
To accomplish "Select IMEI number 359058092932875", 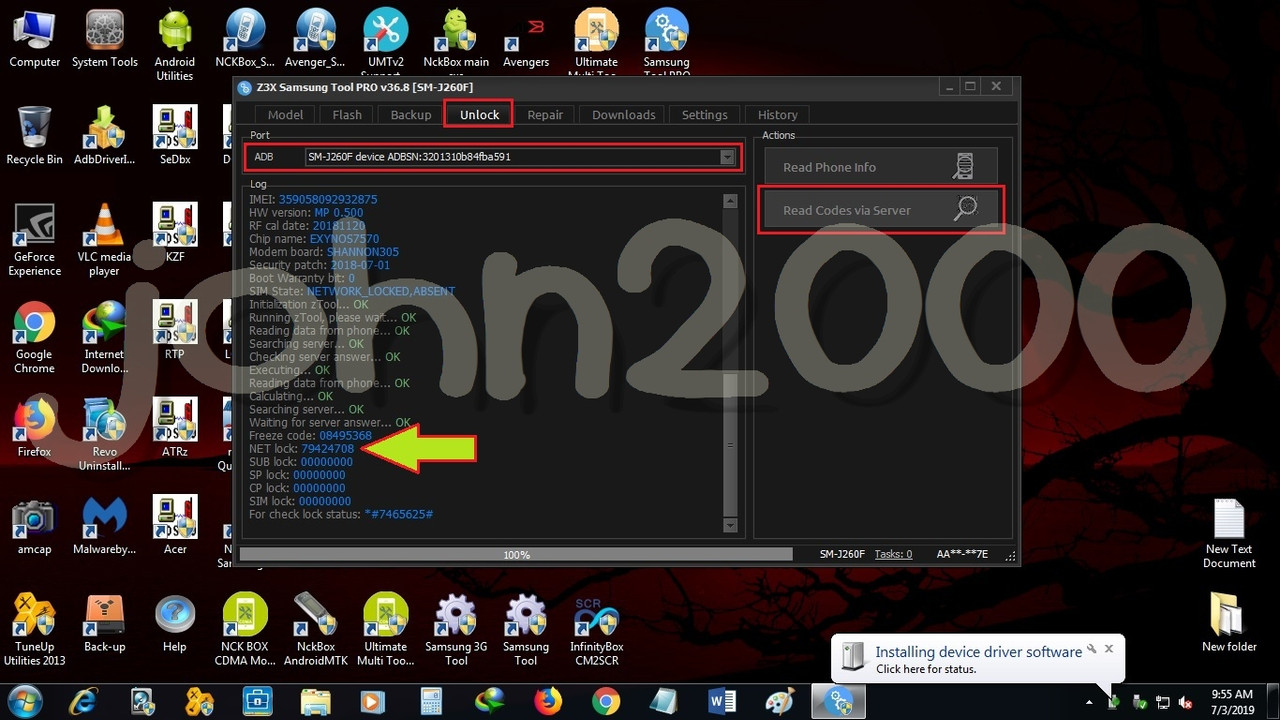I will (328, 200).
